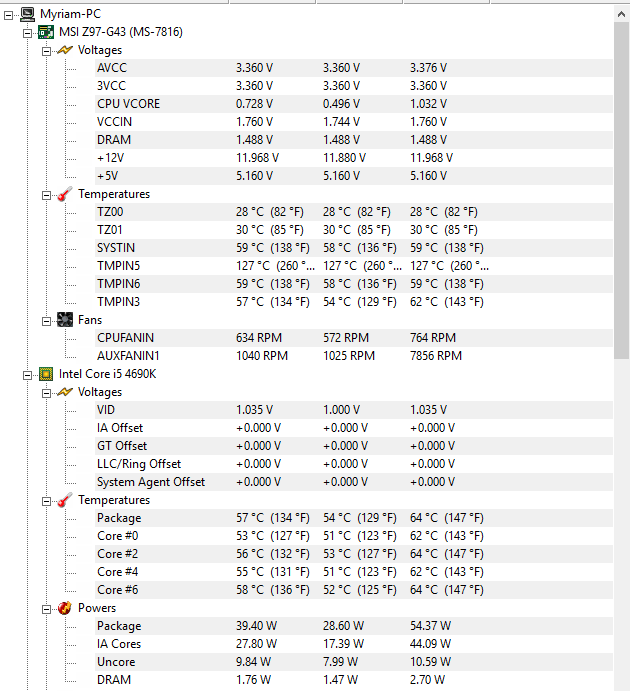Select the Uncore power row
The image size is (630, 691).
point(354,662)
